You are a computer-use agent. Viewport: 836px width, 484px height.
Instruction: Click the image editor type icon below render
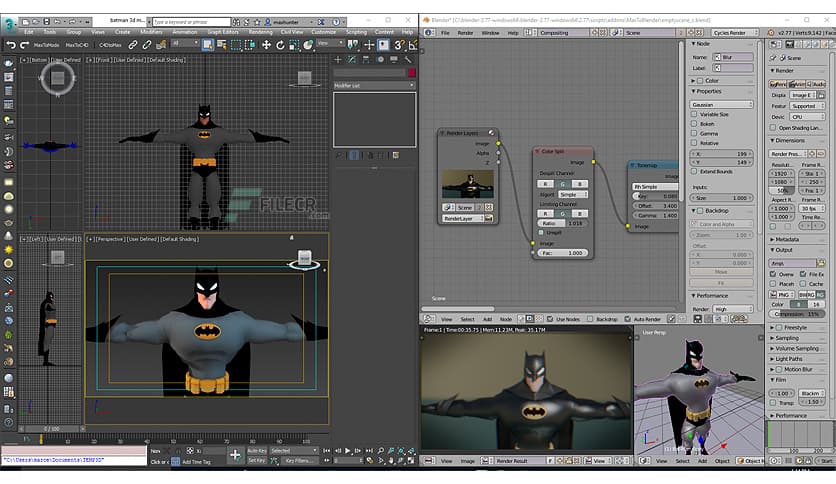(429, 461)
